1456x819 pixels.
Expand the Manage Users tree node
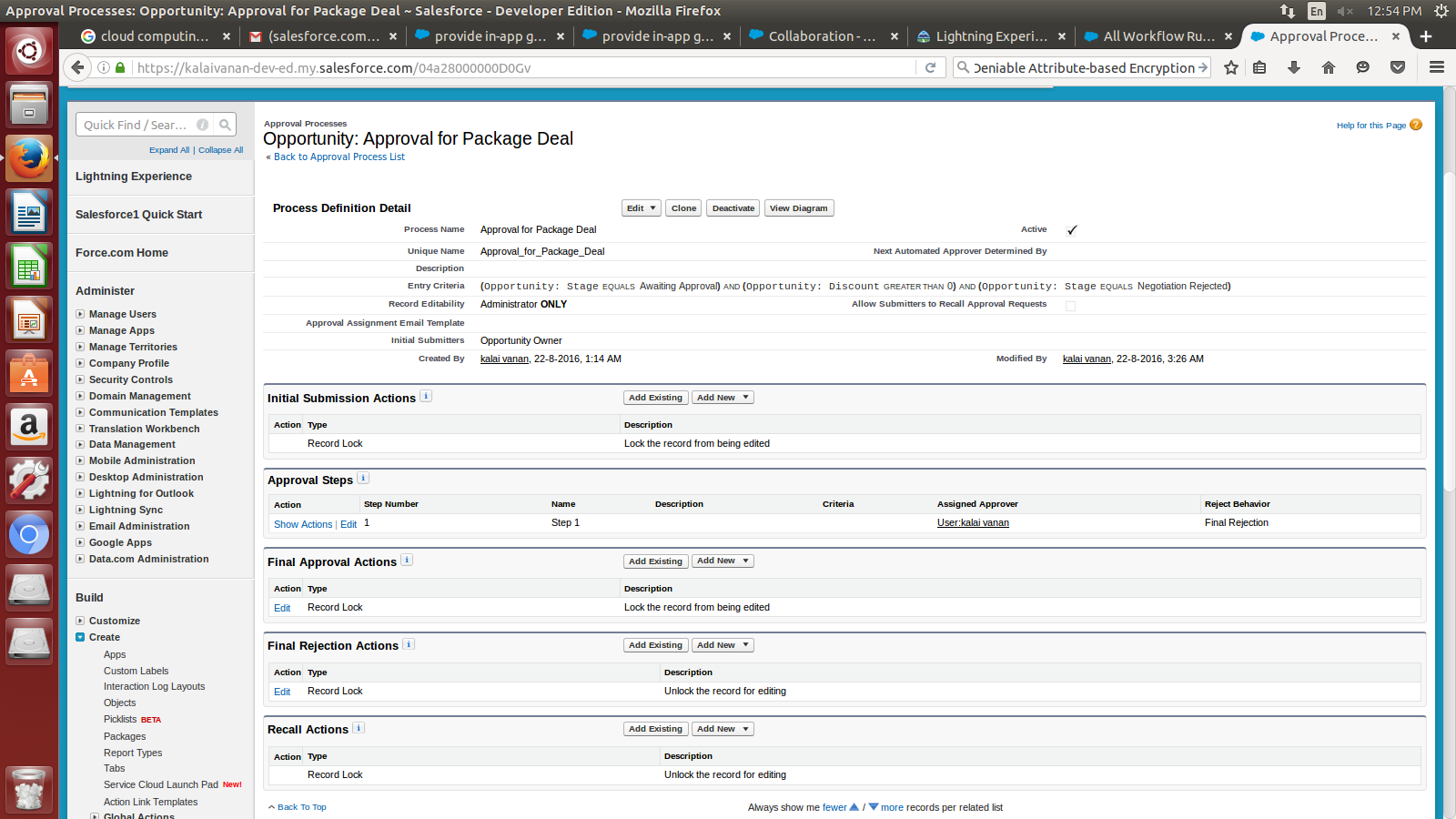[x=80, y=314]
